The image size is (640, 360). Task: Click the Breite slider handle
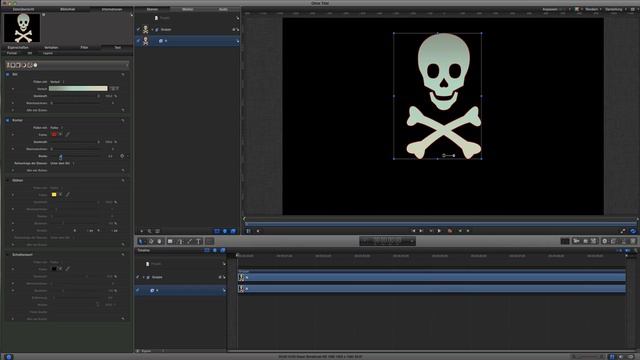point(61,156)
